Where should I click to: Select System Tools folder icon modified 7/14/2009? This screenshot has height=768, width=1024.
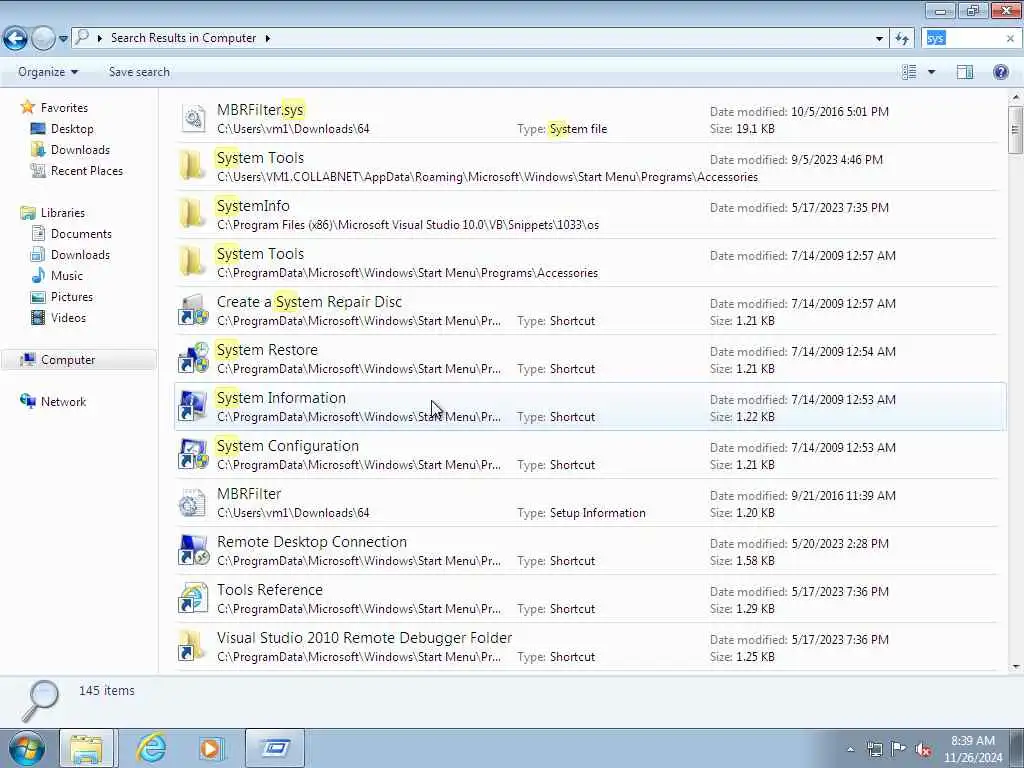pos(193,263)
